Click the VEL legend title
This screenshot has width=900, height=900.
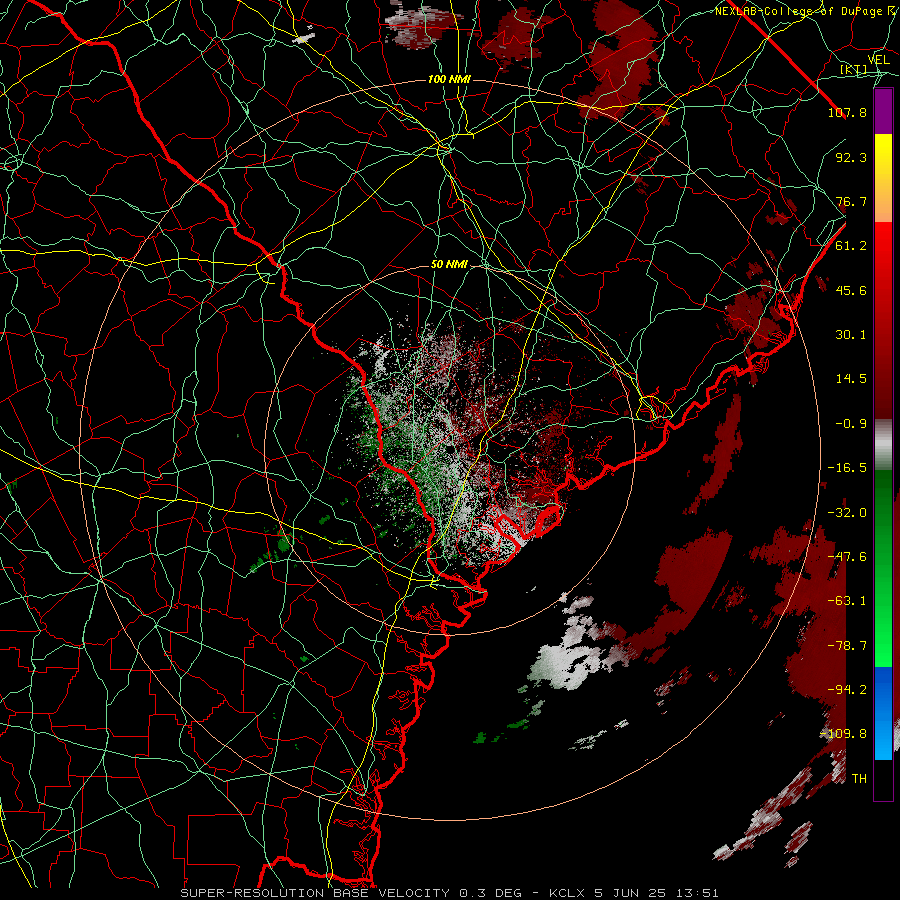point(878,60)
